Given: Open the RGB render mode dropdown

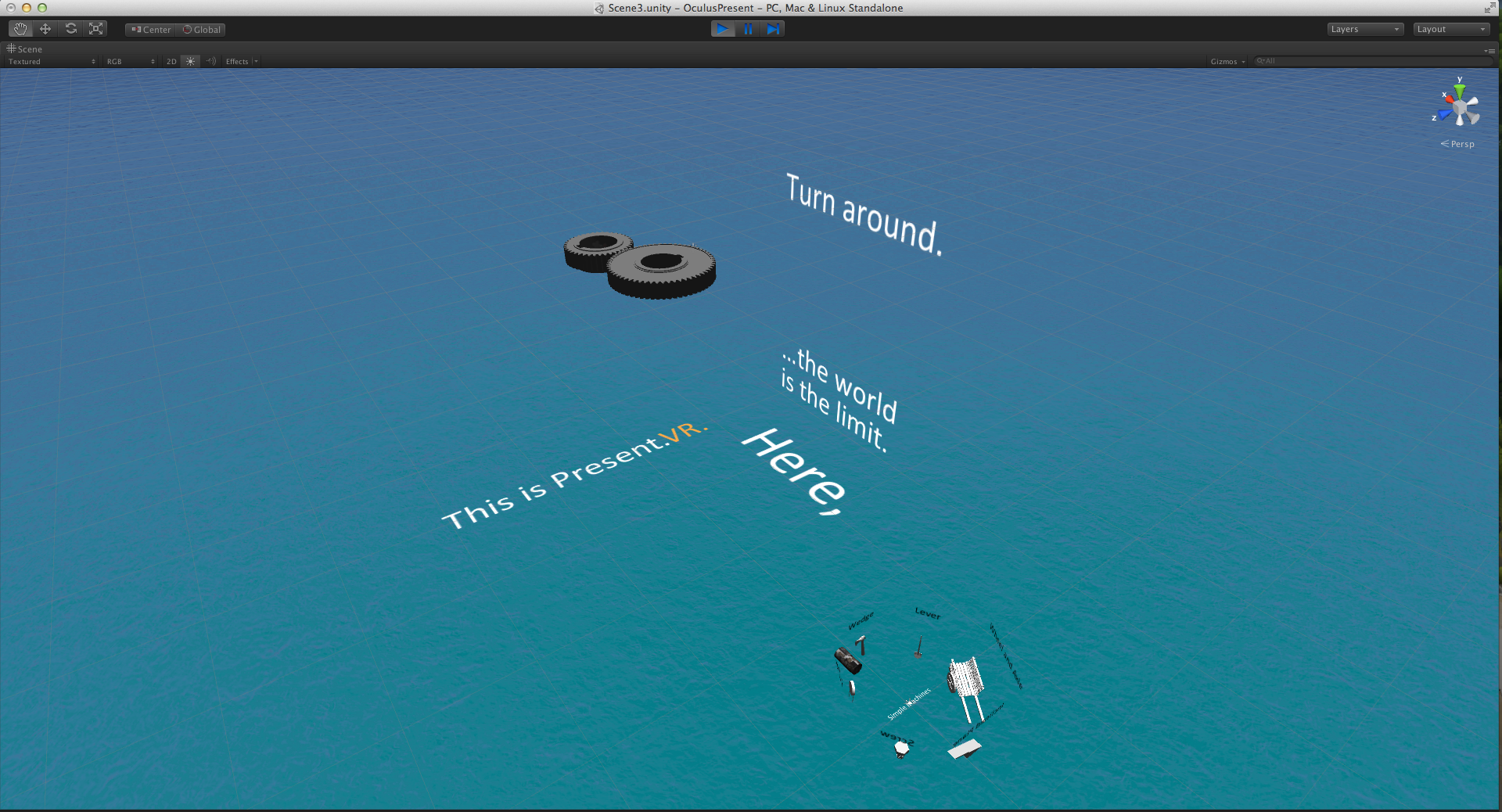Looking at the screenshot, I should coord(131,61).
